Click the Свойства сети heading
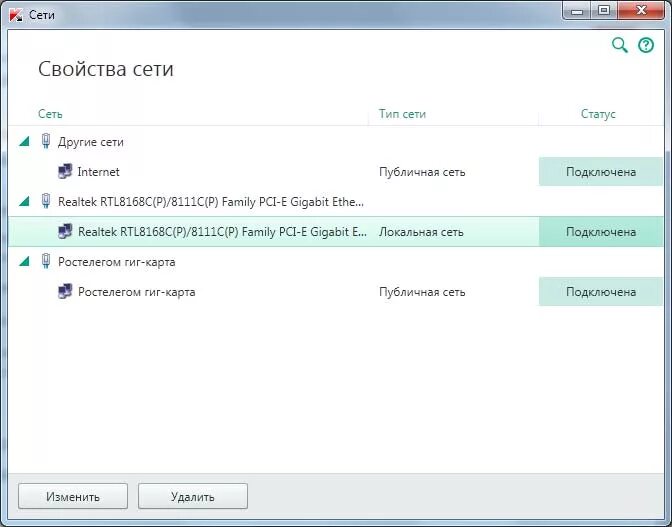 point(106,69)
